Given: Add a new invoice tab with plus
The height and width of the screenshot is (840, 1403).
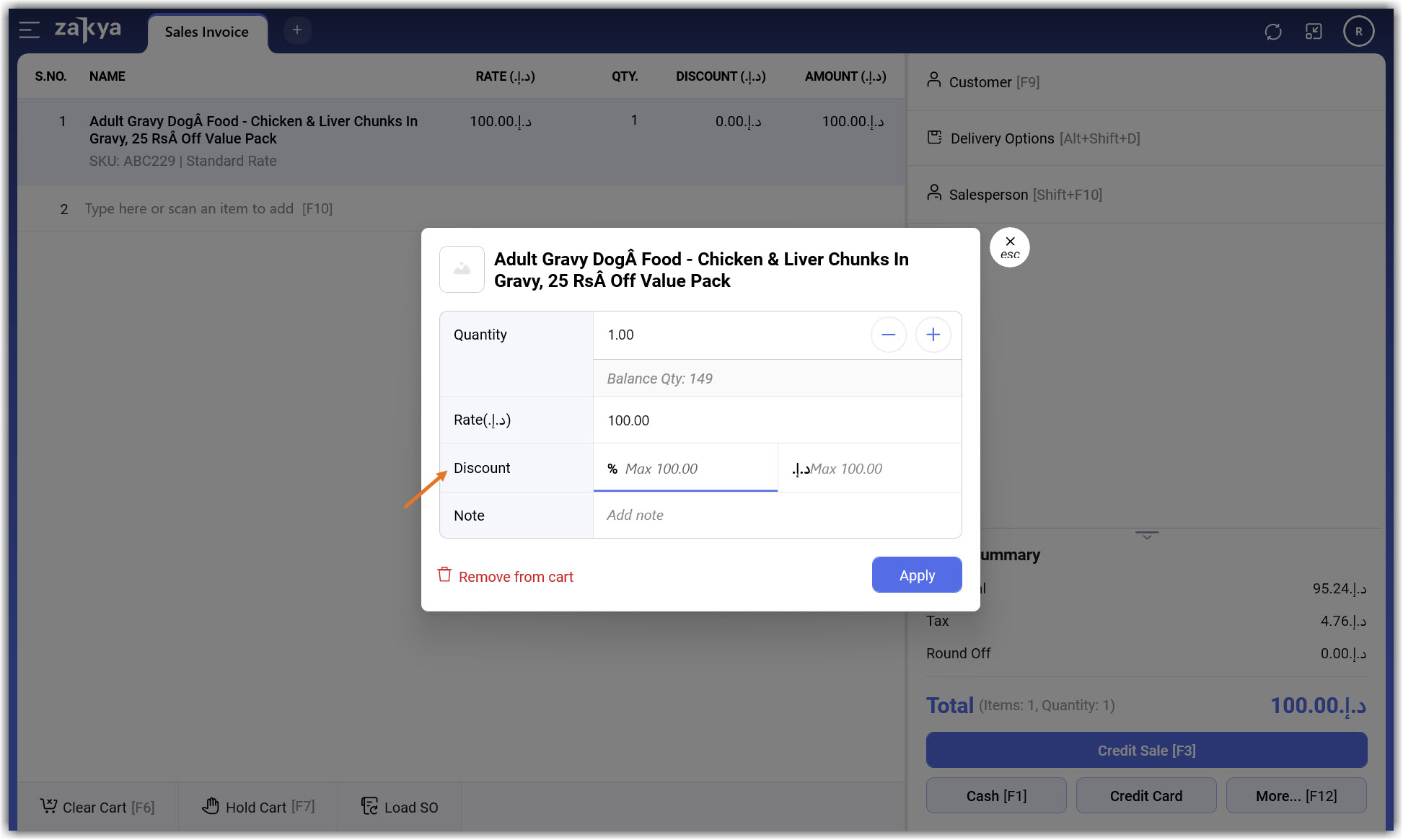Looking at the screenshot, I should point(297,30).
